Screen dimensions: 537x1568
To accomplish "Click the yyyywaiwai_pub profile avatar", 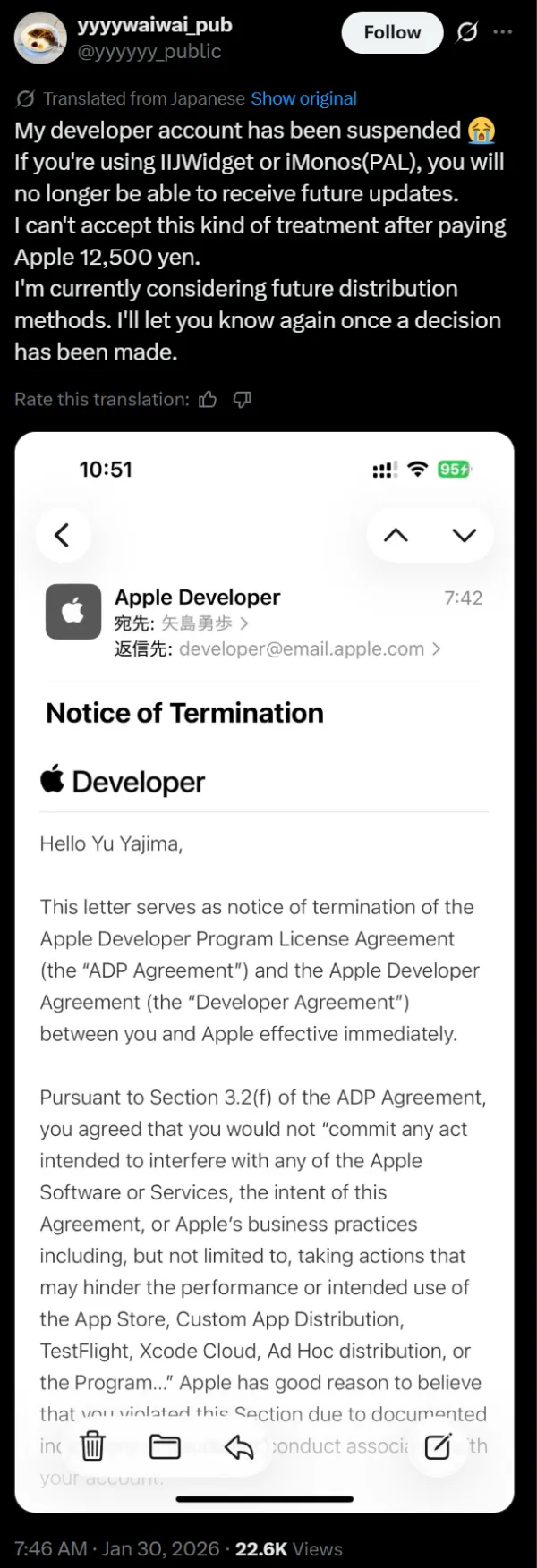I will (40, 37).
